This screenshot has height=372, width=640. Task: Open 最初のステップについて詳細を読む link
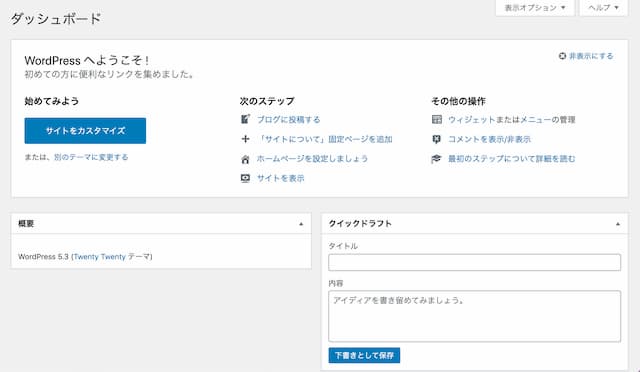pyautogui.click(x=512, y=159)
